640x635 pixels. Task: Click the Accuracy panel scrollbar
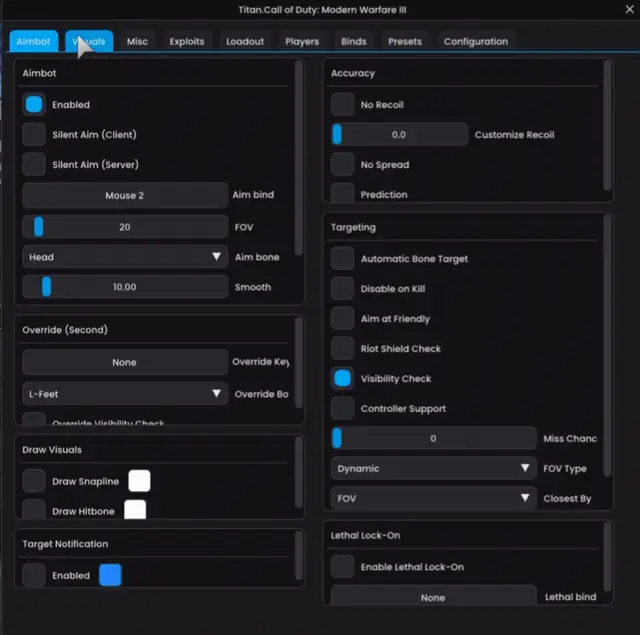click(607, 126)
